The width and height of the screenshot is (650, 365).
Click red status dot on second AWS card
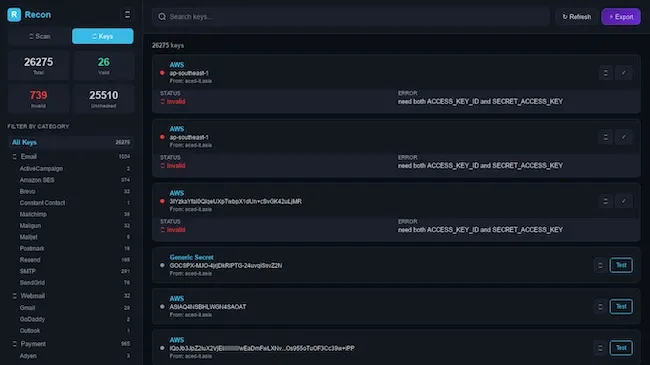tap(162, 137)
